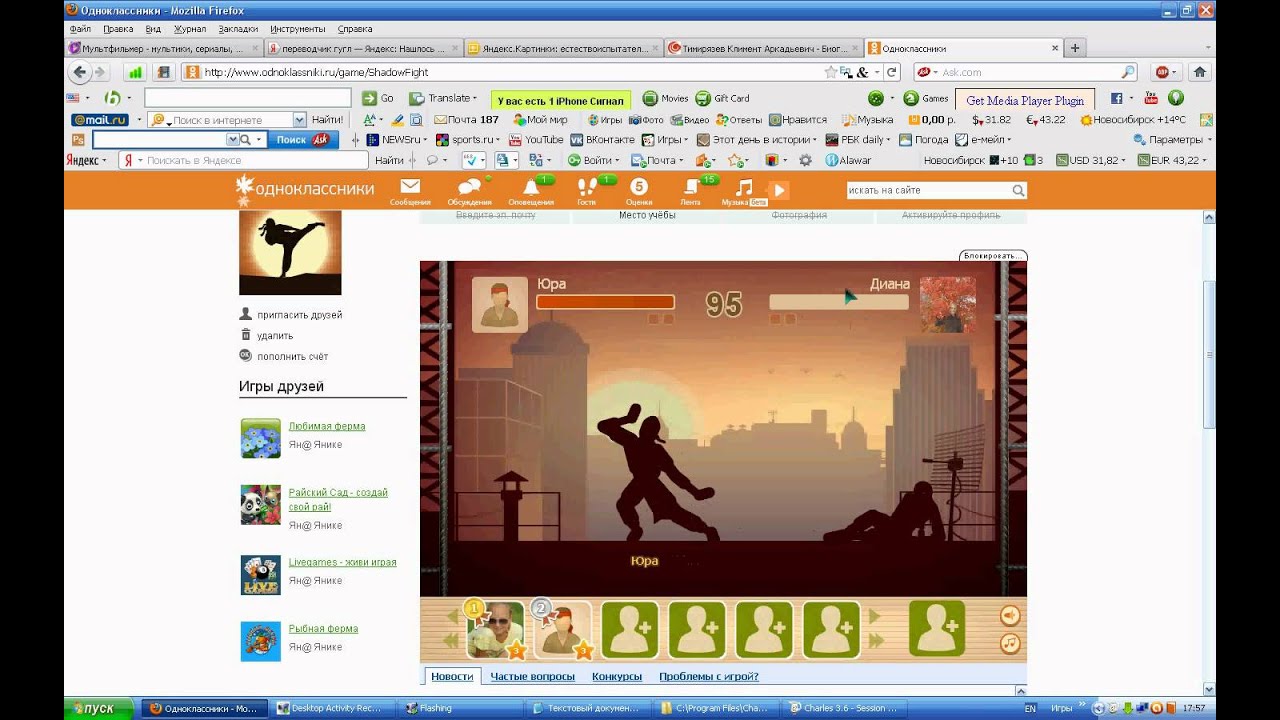Open Проблемы с игрой? tab

click(709, 676)
